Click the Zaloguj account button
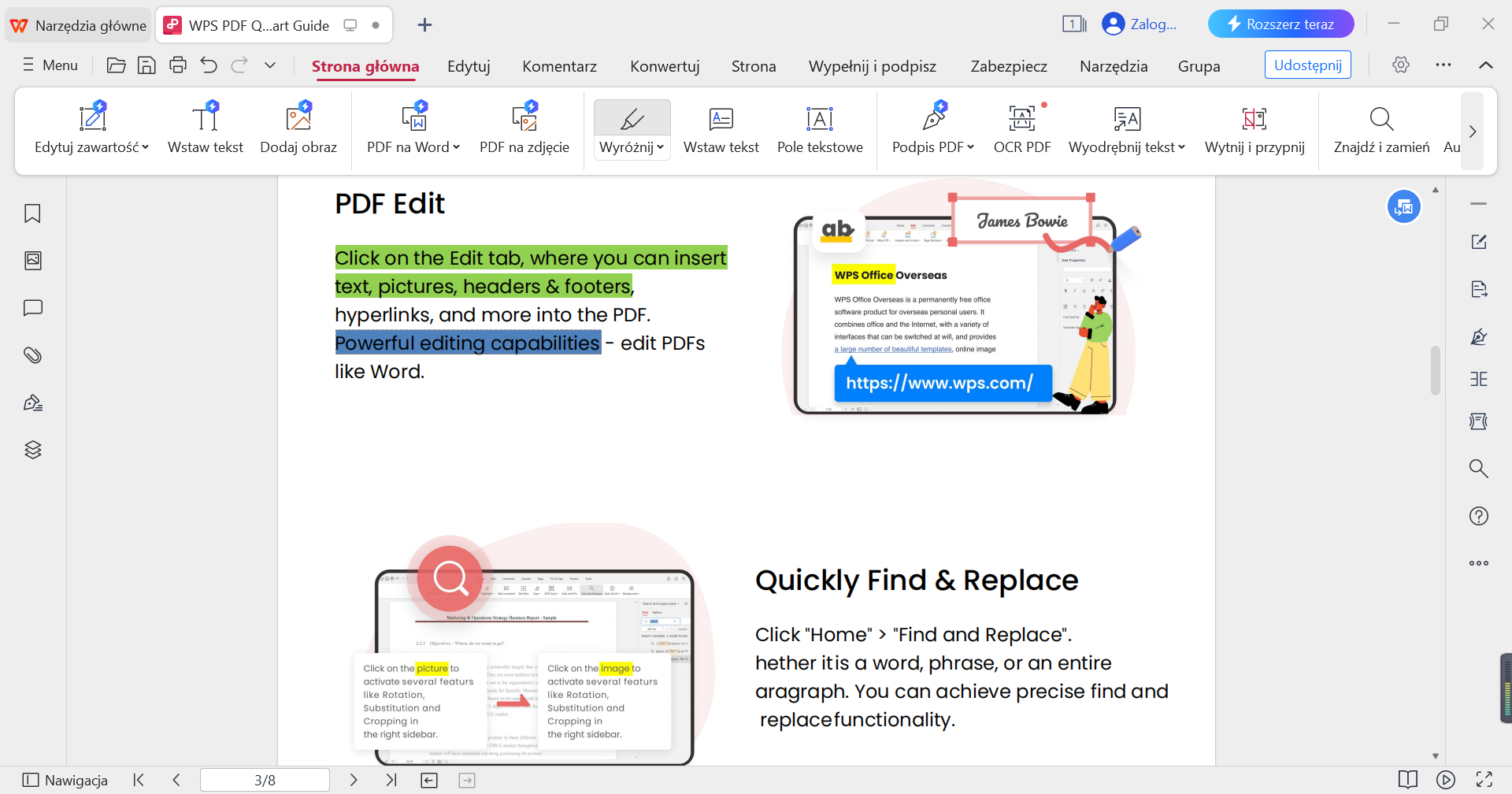 [1140, 24]
